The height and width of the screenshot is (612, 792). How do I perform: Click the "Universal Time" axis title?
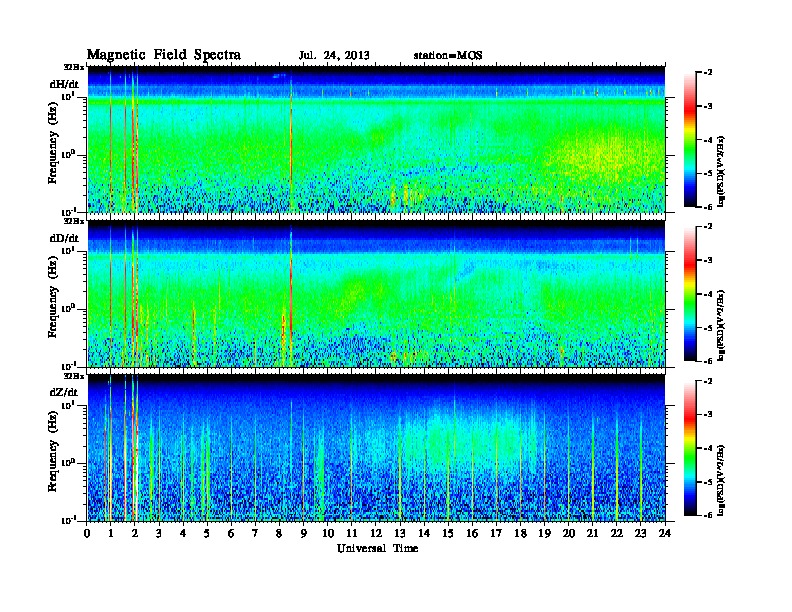[x=377, y=548]
